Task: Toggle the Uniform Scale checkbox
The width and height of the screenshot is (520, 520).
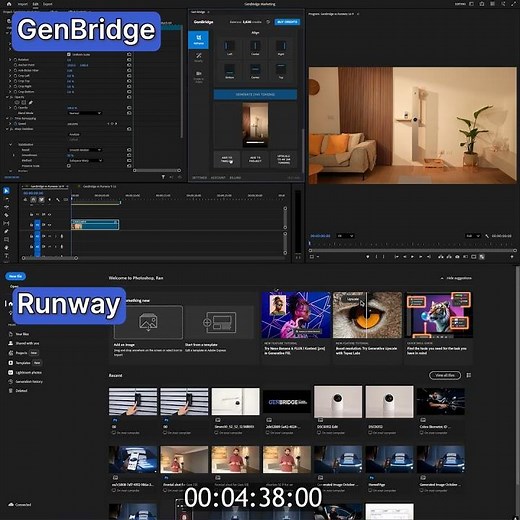Action: coord(69,54)
